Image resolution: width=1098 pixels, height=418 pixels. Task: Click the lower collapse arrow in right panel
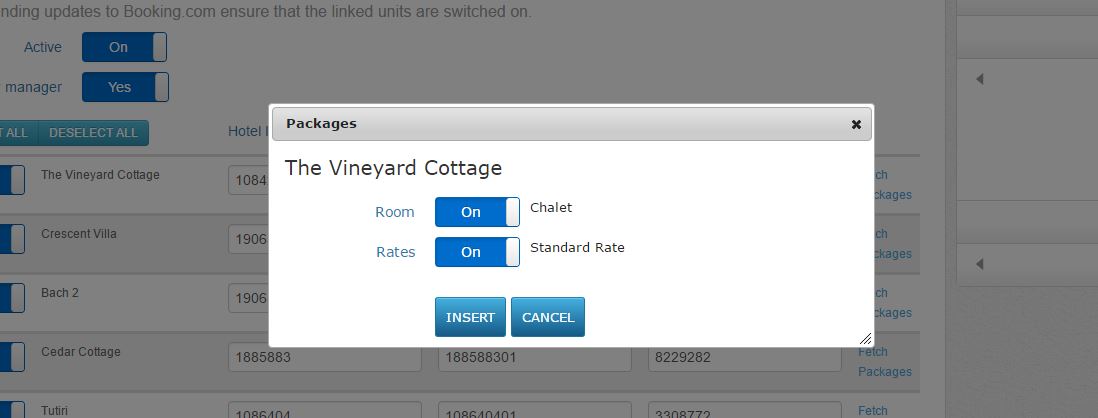point(980,264)
